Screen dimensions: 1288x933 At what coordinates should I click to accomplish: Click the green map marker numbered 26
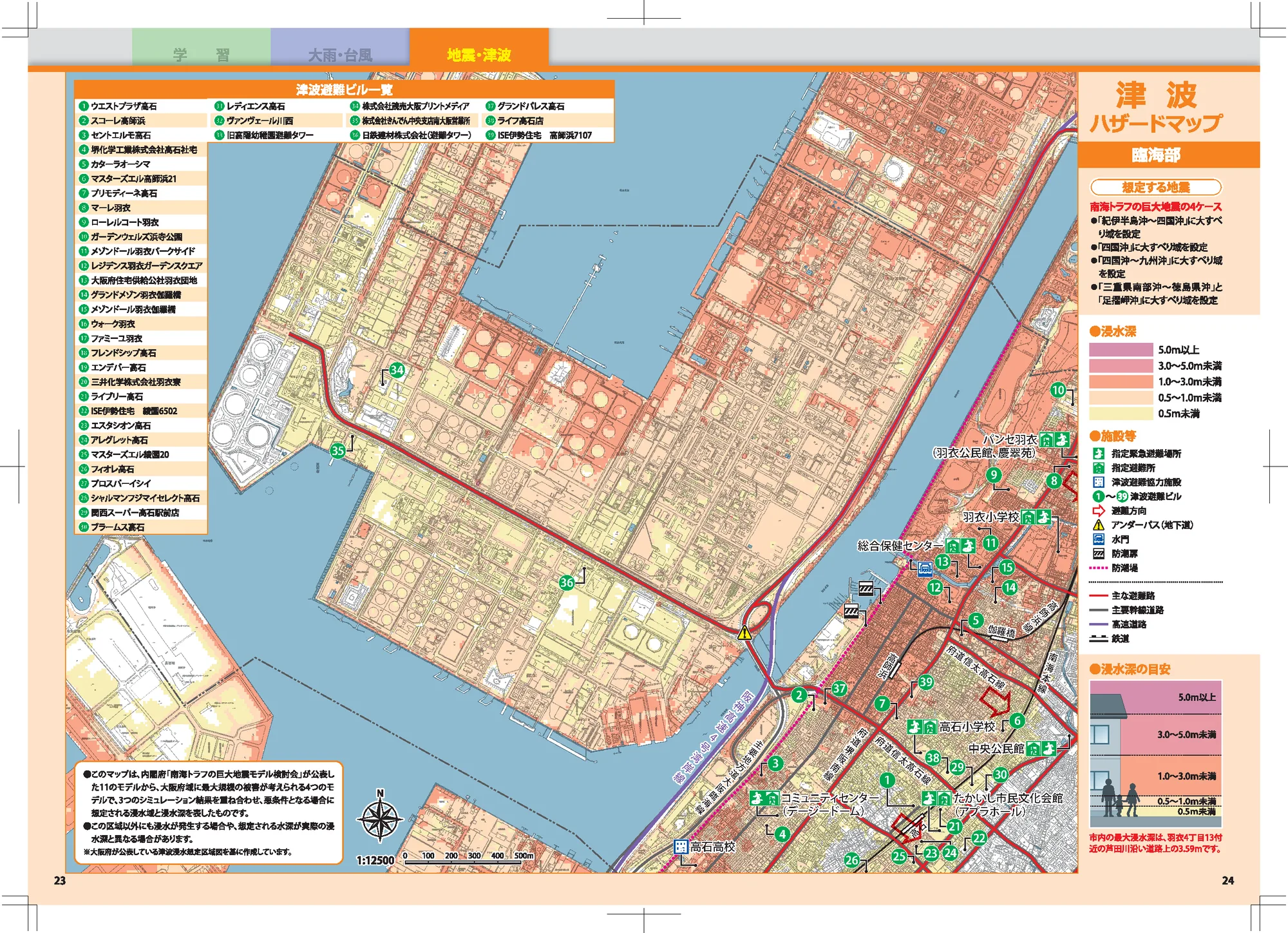tap(851, 860)
